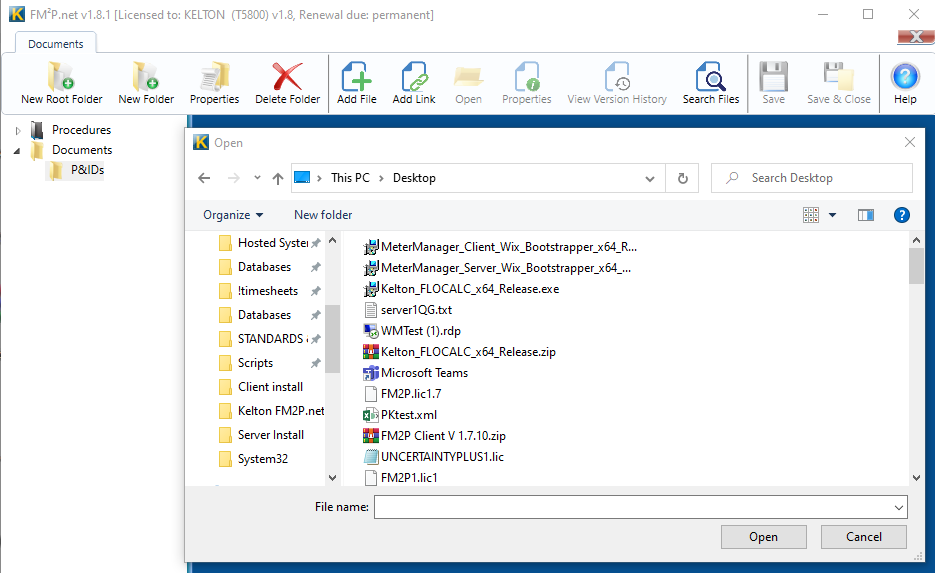This screenshot has width=935, height=573.
Task: Close the Open dialog
Action: pos(910,142)
